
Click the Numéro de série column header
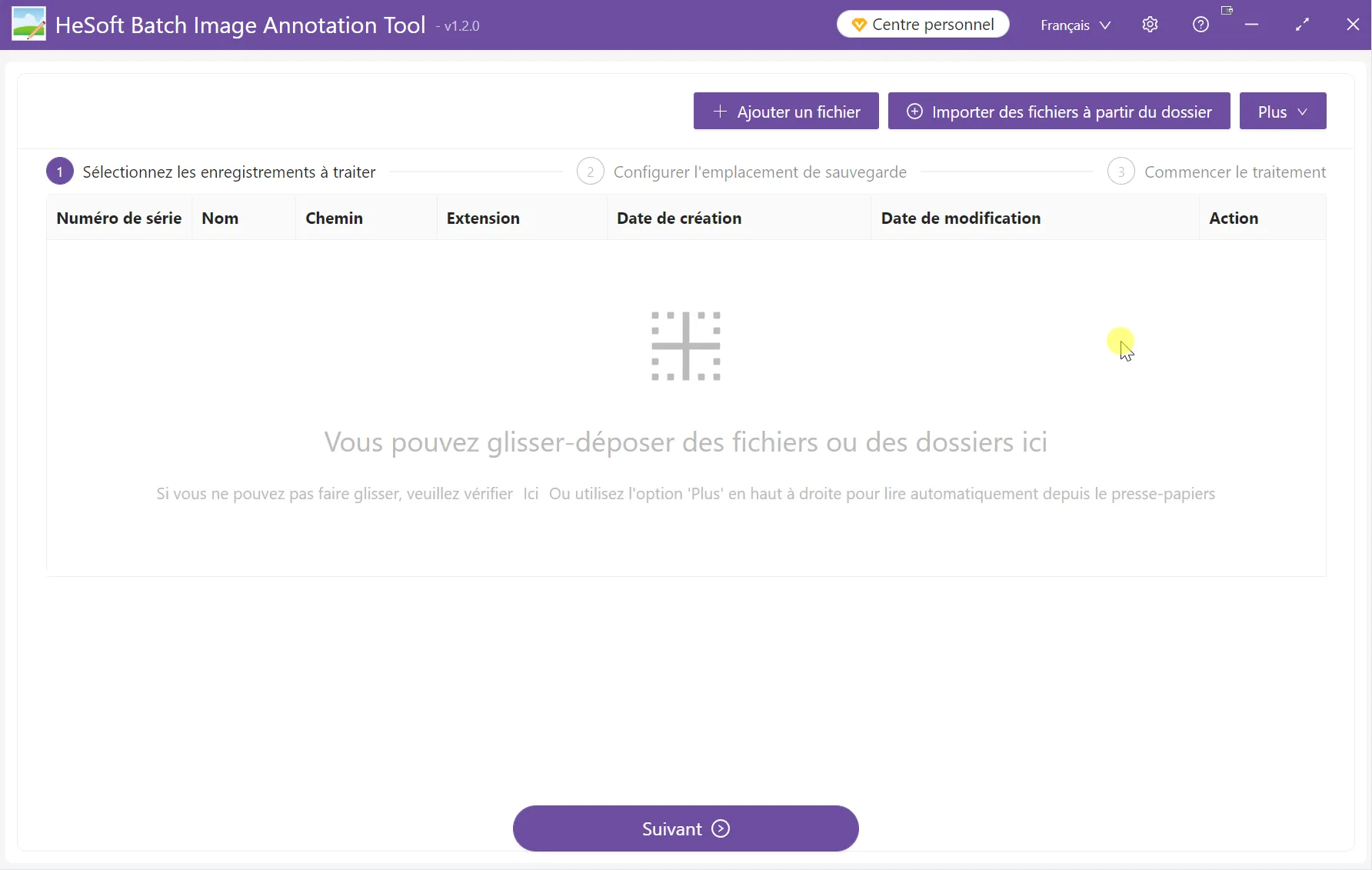tap(119, 218)
